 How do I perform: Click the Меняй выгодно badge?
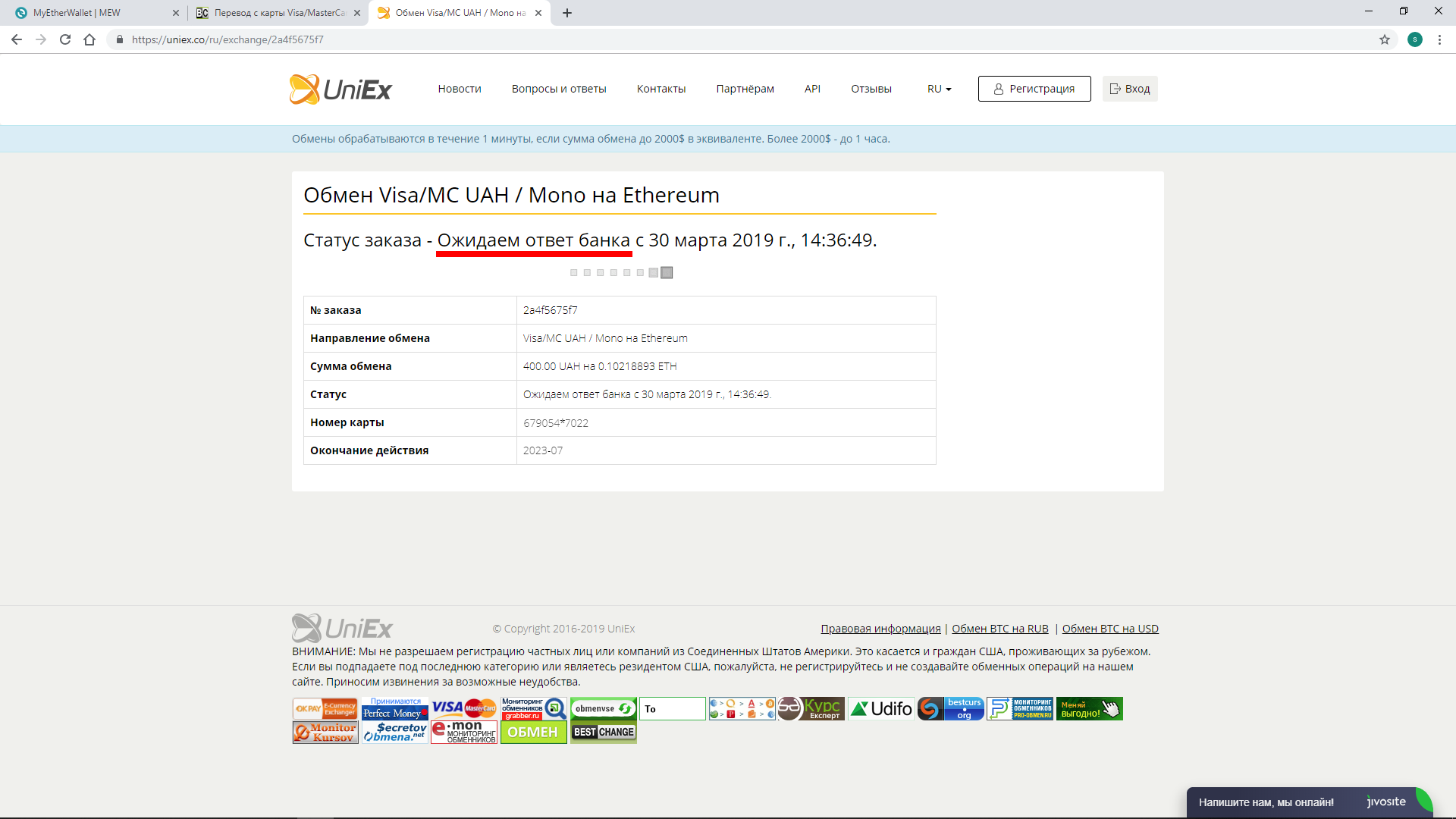tap(1090, 709)
